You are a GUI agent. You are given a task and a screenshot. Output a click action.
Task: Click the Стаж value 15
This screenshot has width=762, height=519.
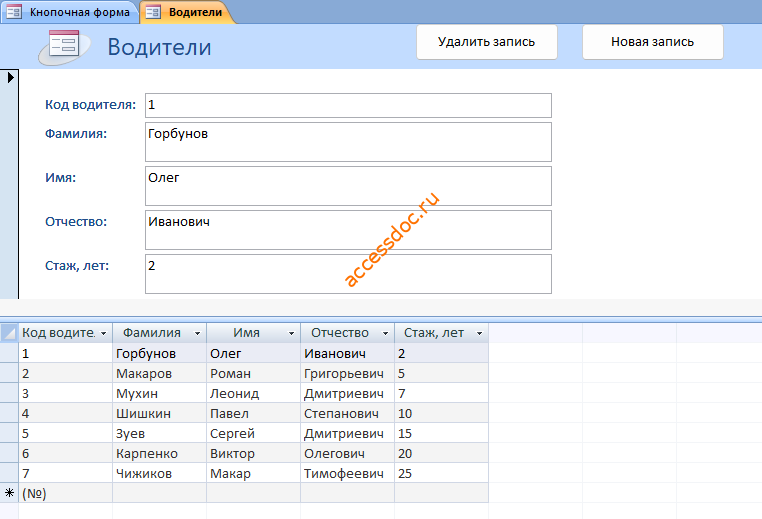(441, 433)
